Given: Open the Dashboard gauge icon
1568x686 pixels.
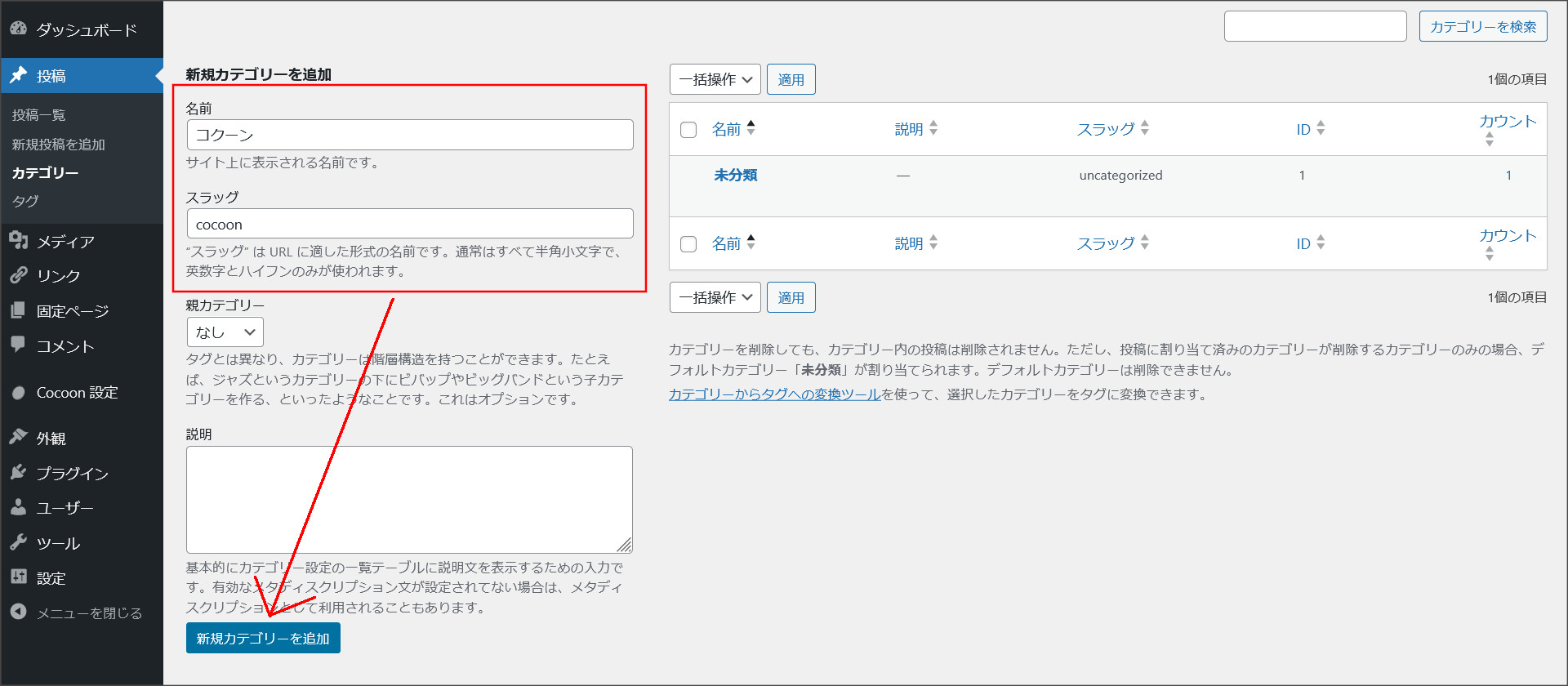Looking at the screenshot, I should 18,29.
